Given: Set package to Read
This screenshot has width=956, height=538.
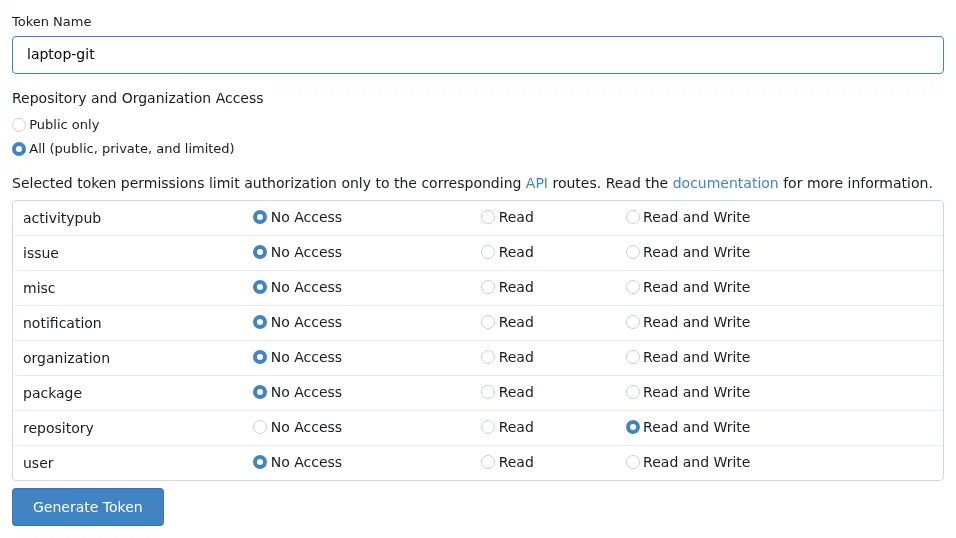Looking at the screenshot, I should point(488,392).
